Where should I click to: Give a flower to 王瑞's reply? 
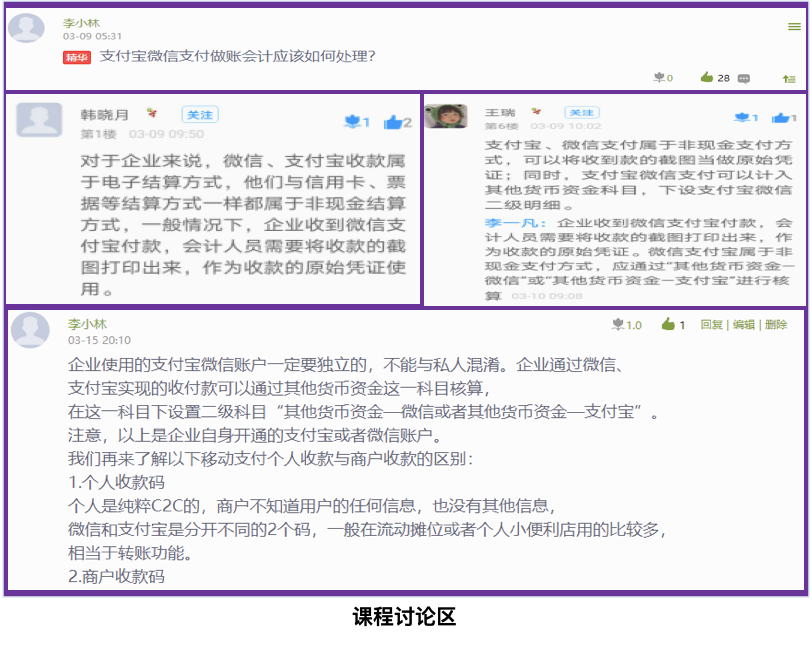coord(742,118)
